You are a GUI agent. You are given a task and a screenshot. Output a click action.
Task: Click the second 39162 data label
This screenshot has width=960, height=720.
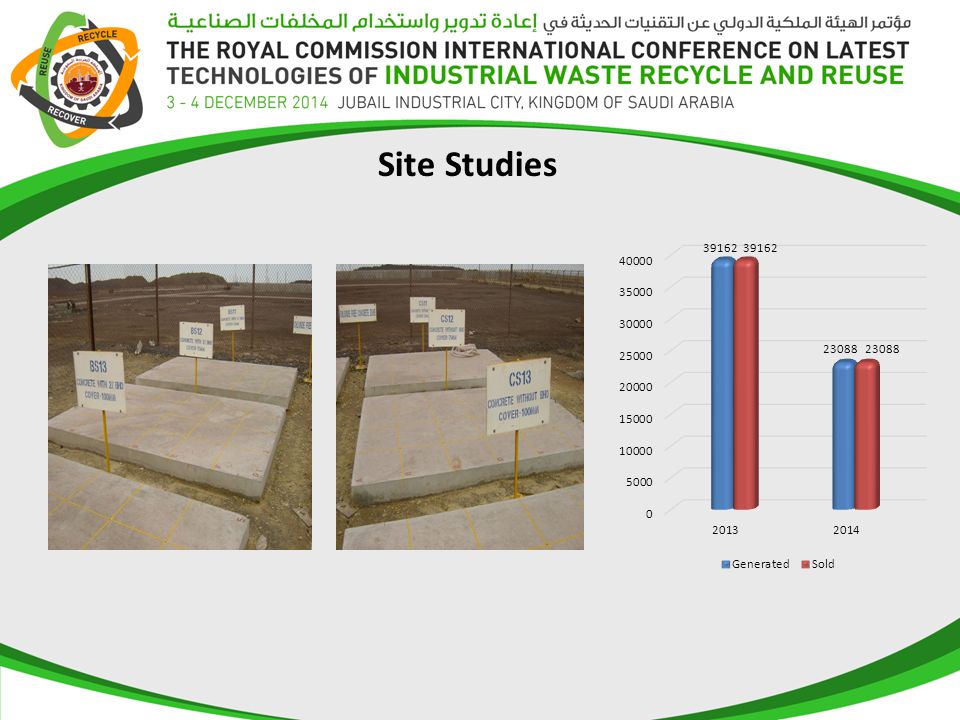760,248
